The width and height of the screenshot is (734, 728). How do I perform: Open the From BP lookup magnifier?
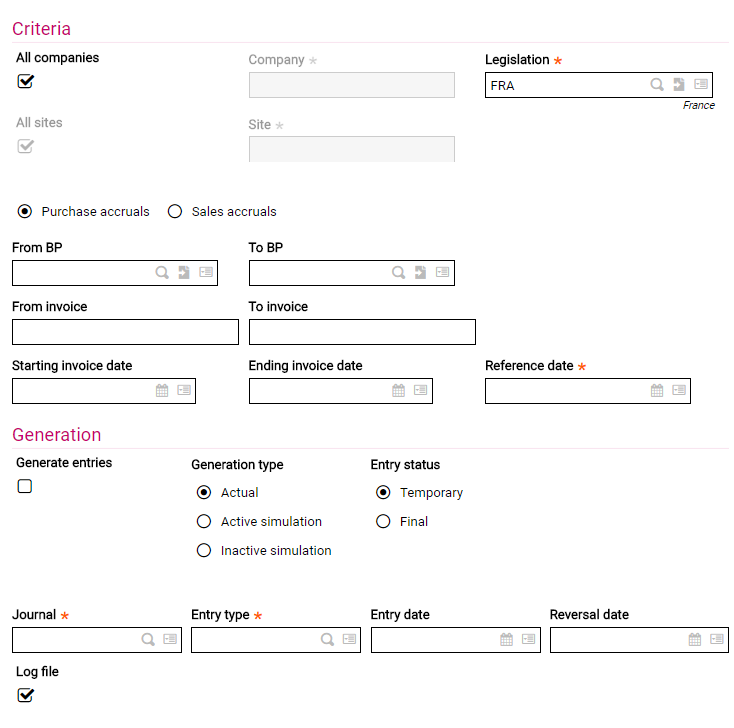pos(162,272)
